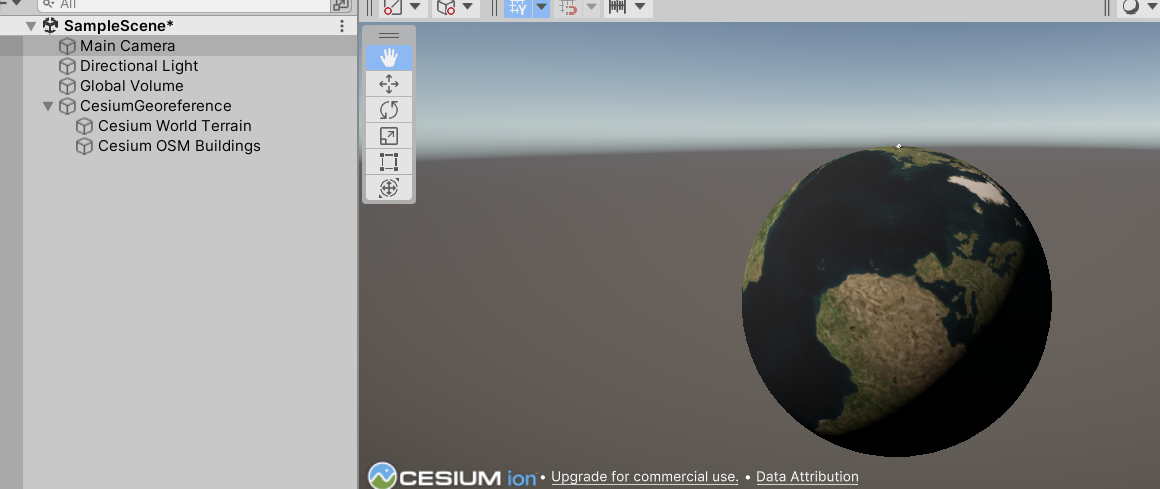This screenshot has height=489, width=1160.
Task: Select the Move tool
Action: 388,84
